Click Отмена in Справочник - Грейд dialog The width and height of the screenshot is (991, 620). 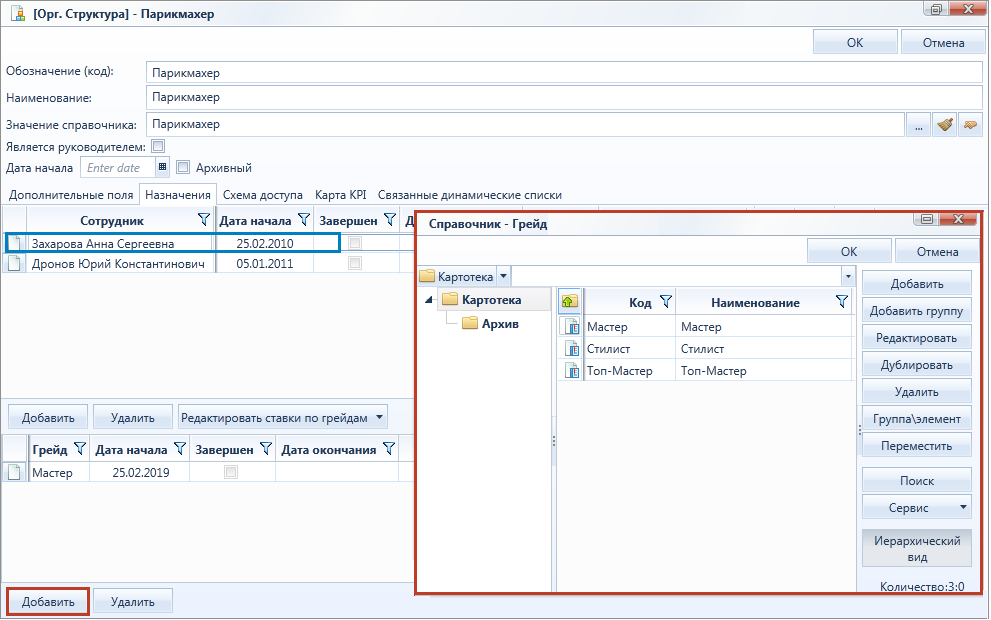[x=937, y=251]
